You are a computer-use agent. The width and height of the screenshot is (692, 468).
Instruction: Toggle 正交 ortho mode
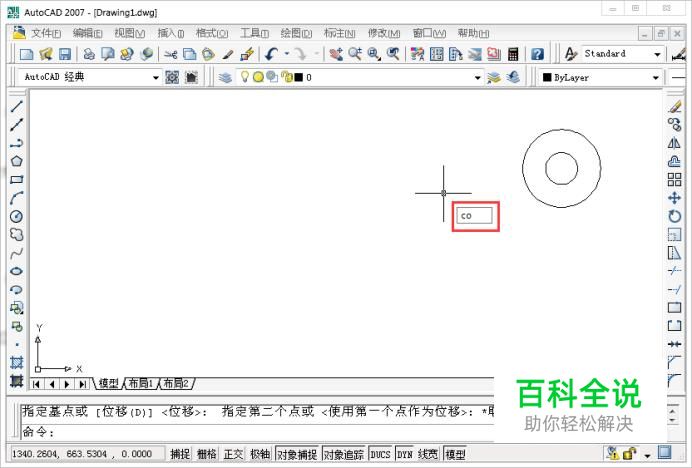[x=233, y=454]
